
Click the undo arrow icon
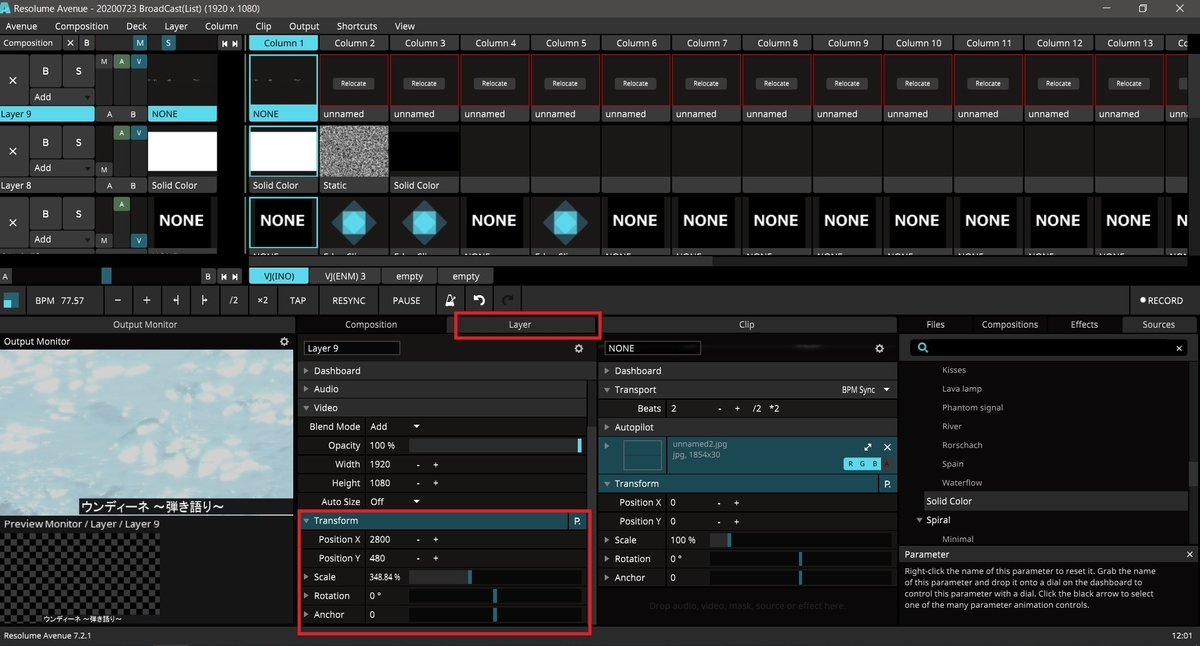coord(479,300)
